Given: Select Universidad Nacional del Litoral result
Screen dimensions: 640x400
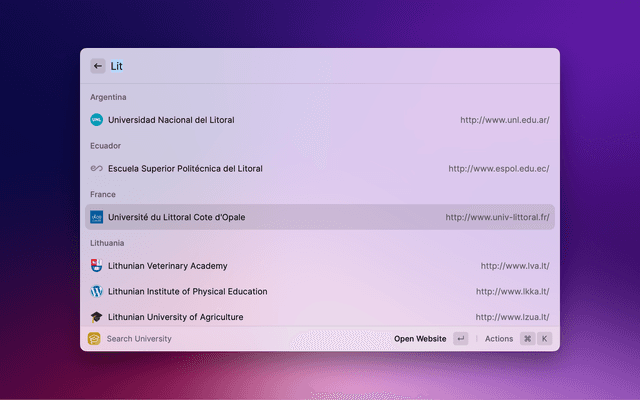Looking at the screenshot, I should [x=171, y=120].
